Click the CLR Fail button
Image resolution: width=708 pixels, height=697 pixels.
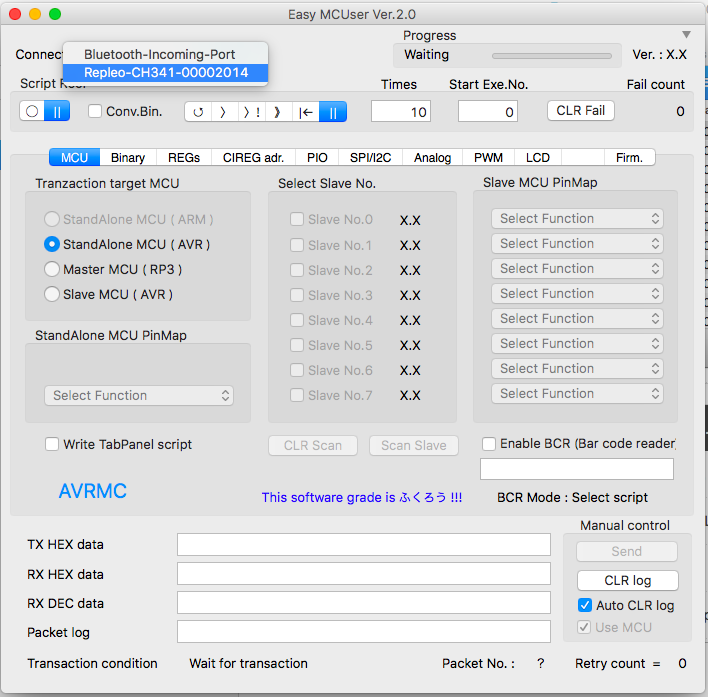pos(581,111)
